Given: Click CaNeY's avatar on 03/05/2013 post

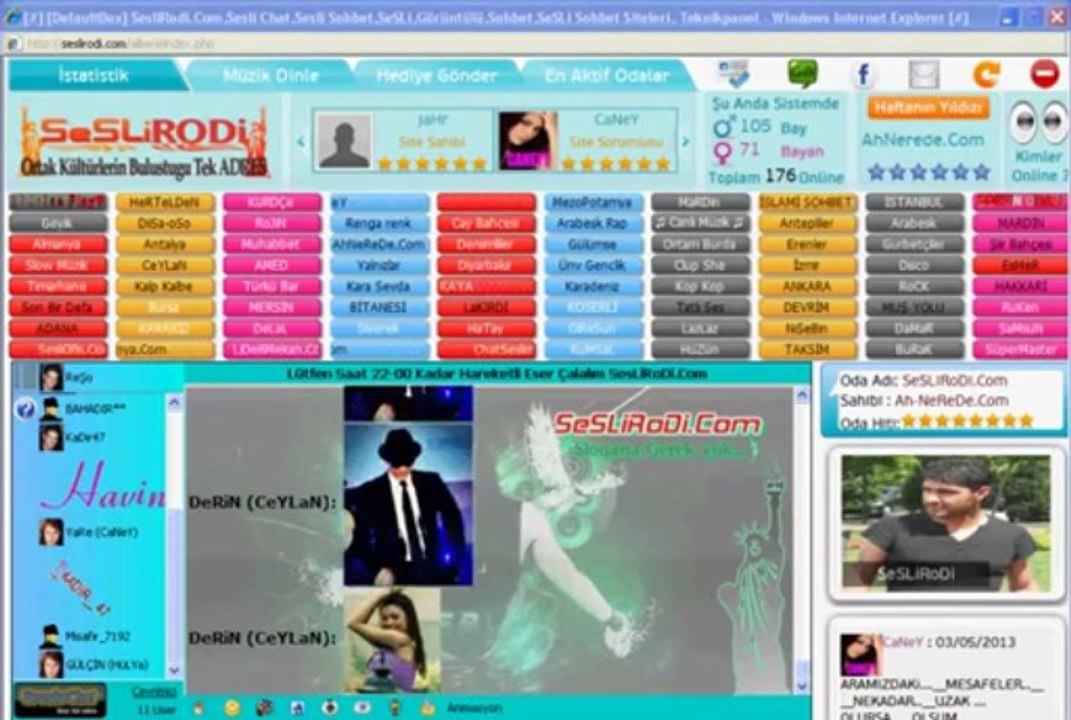Looking at the screenshot, I should (x=859, y=654).
